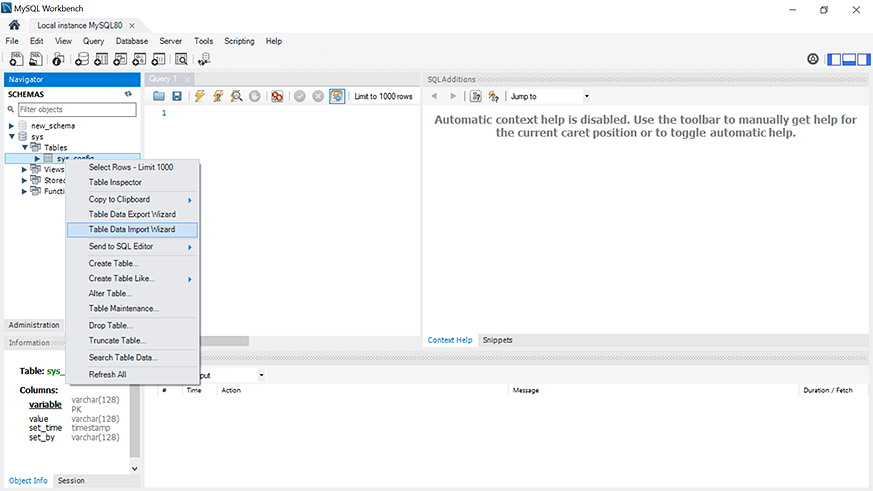Toggle the right sidebar panel visibility

864,59
